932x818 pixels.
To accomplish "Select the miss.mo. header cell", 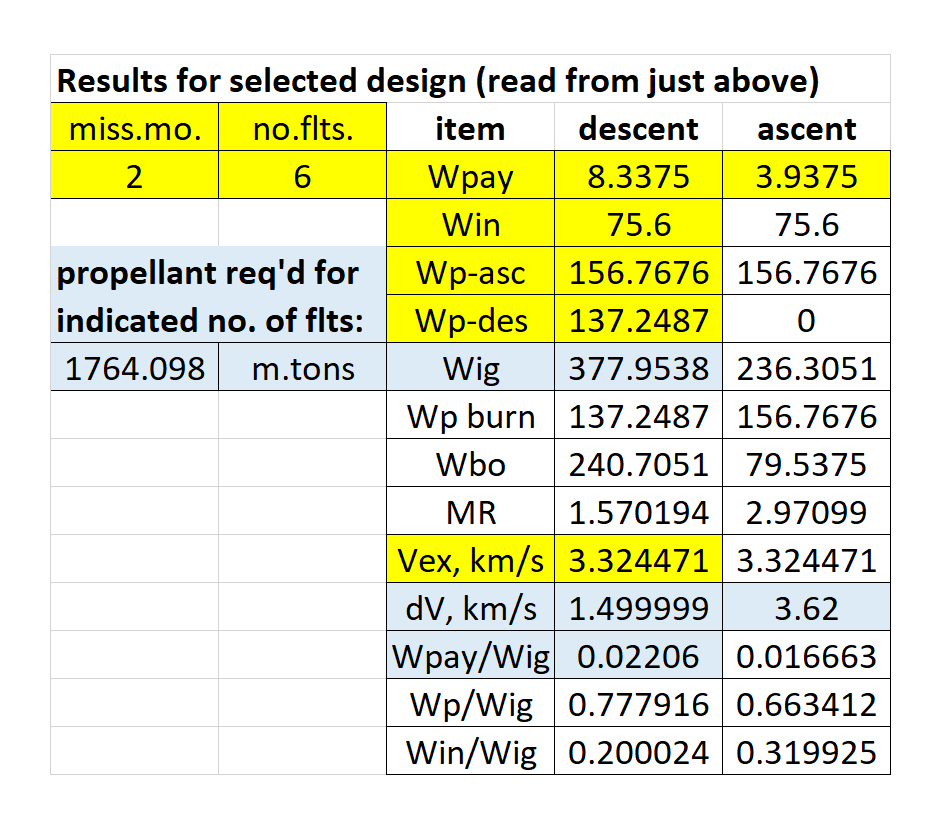I will pyautogui.click(x=135, y=127).
